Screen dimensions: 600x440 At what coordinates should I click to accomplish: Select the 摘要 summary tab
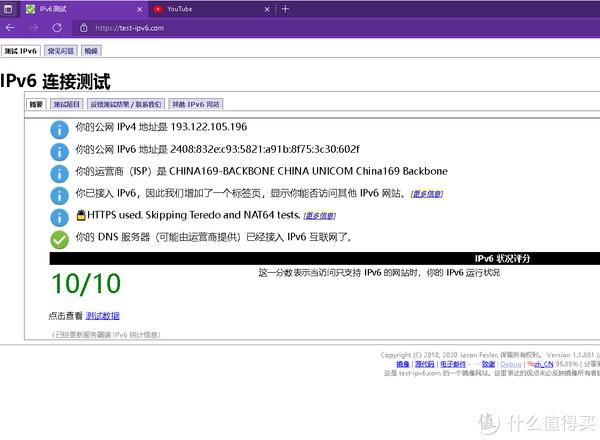pyautogui.click(x=36, y=104)
